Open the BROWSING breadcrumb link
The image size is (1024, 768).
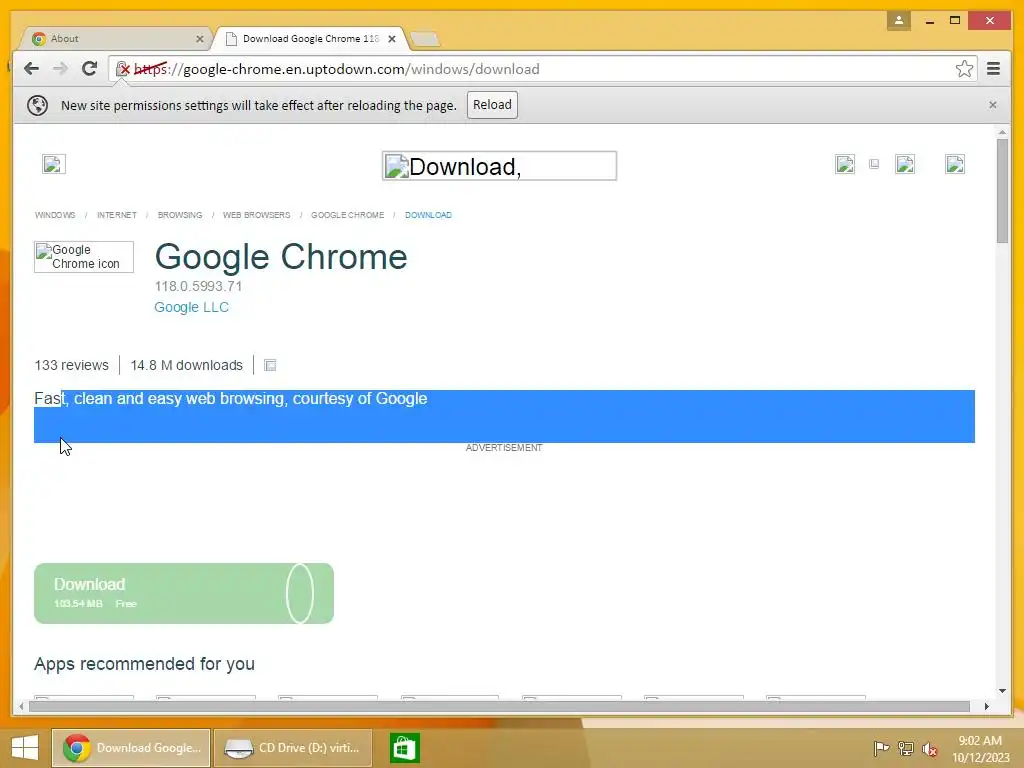180,215
